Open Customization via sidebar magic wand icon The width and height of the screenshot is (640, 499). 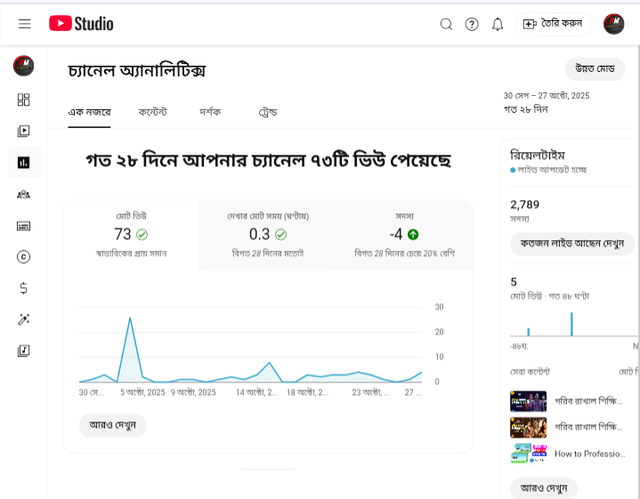(23, 319)
